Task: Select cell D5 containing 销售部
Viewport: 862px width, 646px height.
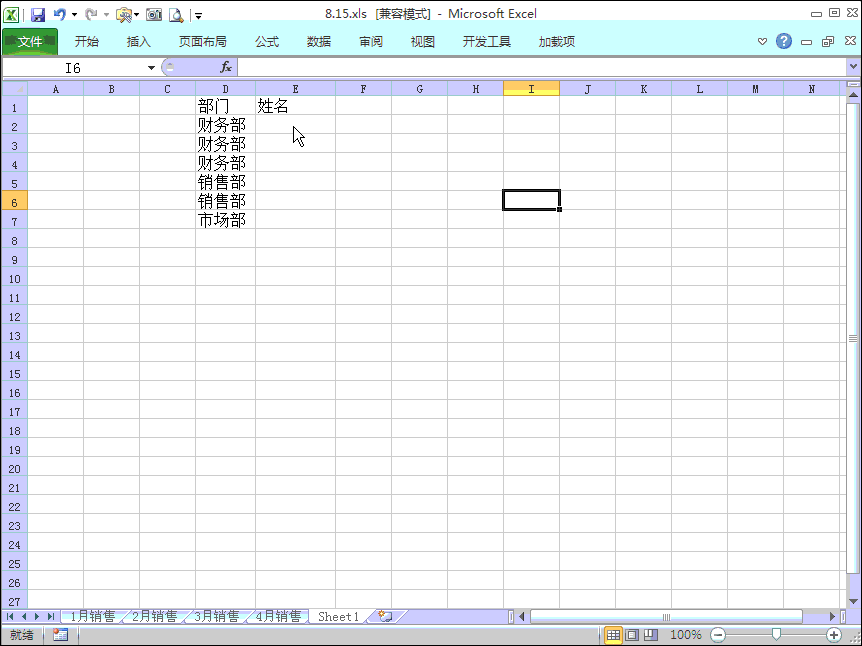Action: (x=225, y=182)
